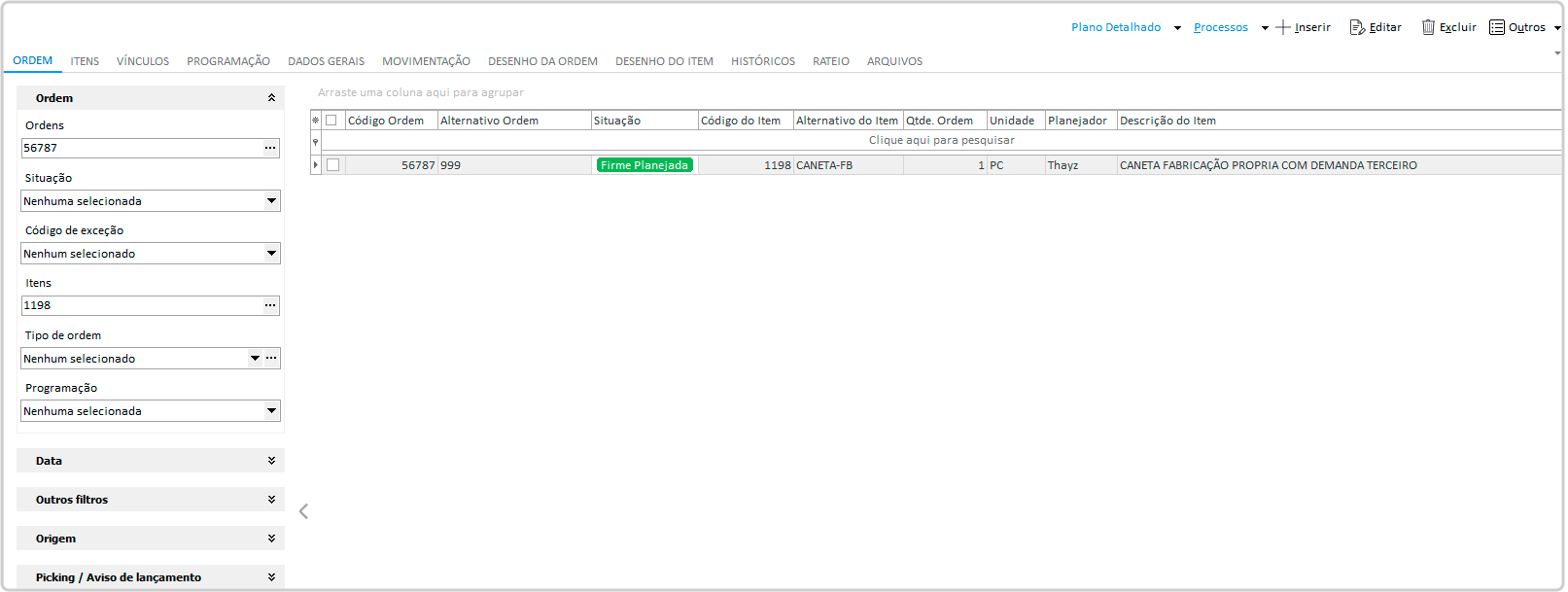1568x592 pixels.
Task: Click the Editar pencil icon
Action: (x=1357, y=27)
